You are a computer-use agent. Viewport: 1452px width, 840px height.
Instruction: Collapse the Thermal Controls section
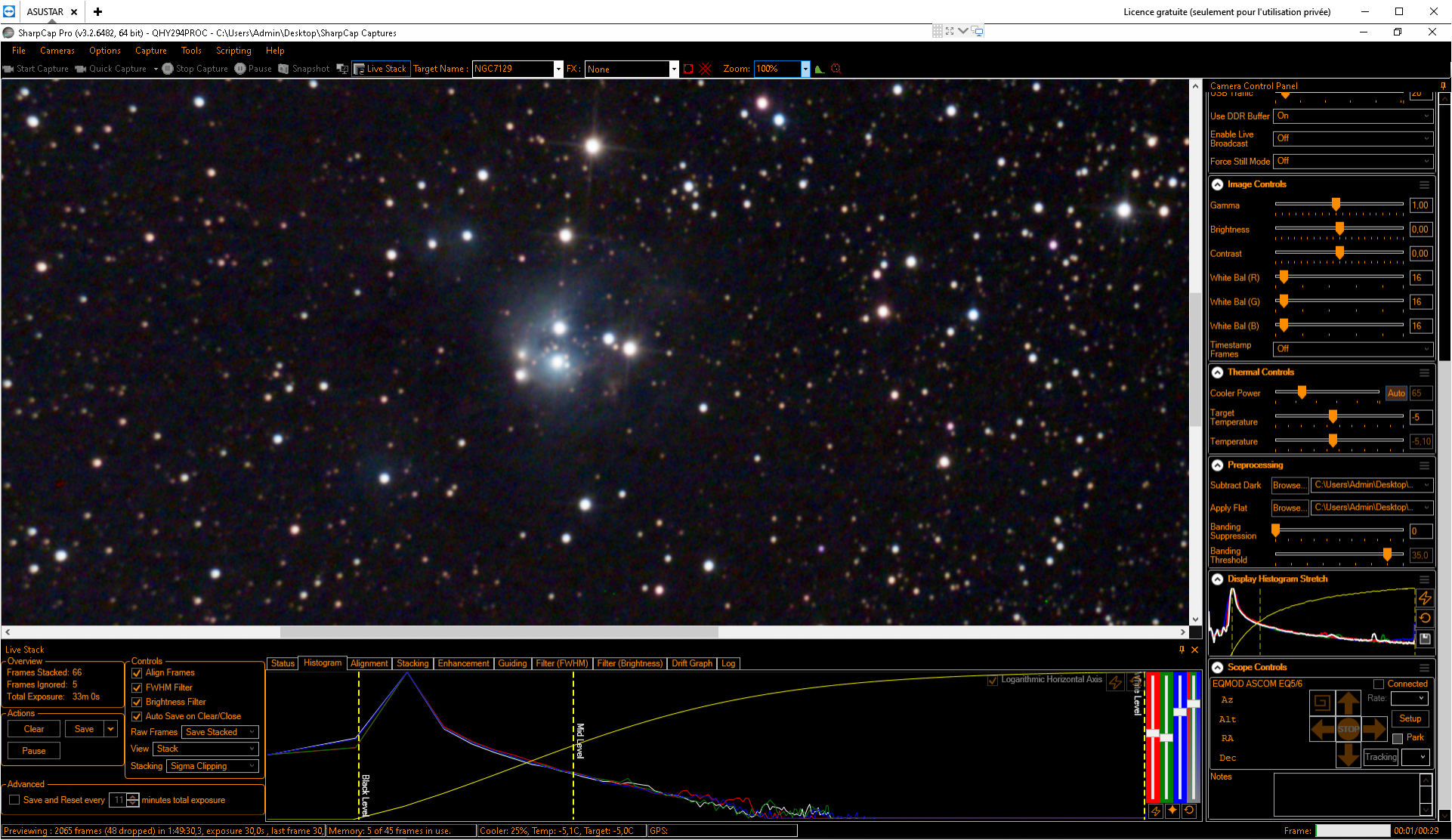[1218, 372]
